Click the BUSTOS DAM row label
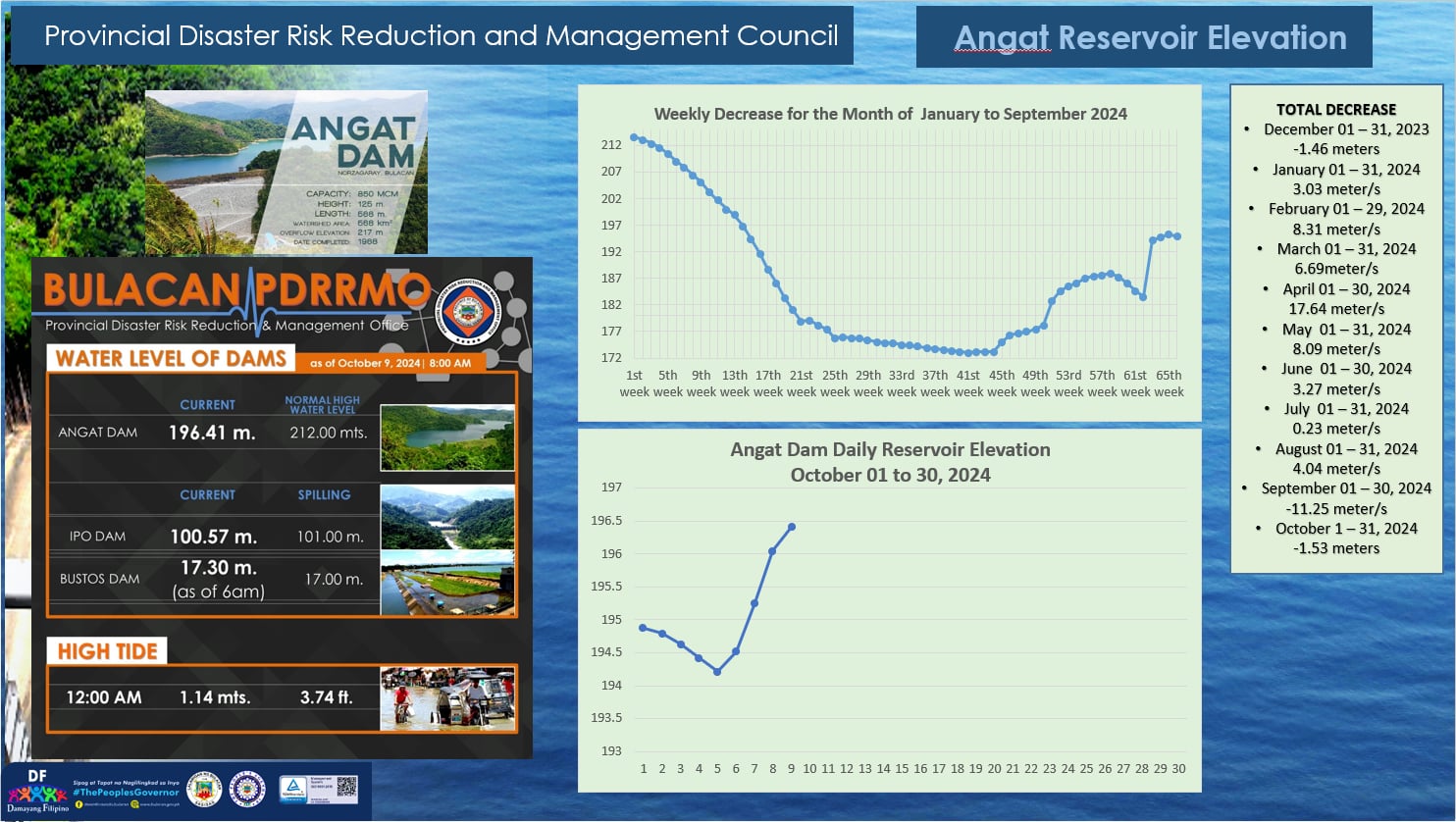Viewport: 1456px width, 822px height. pos(100,579)
